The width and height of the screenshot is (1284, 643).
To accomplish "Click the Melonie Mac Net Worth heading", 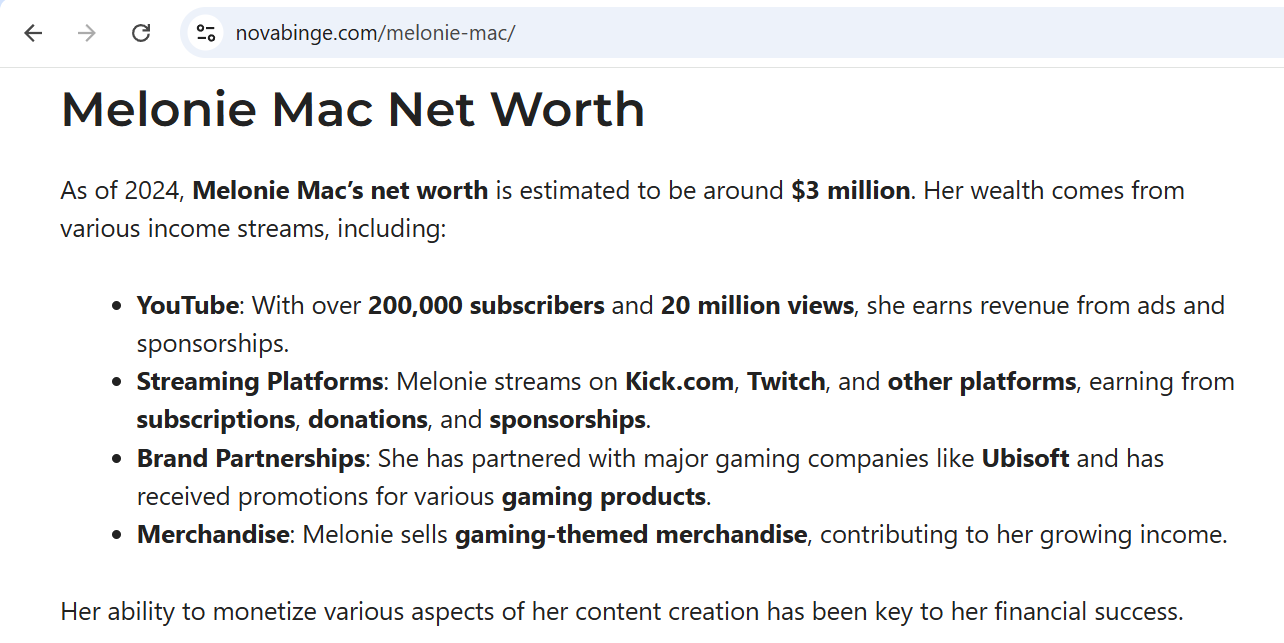I will [x=352, y=109].
